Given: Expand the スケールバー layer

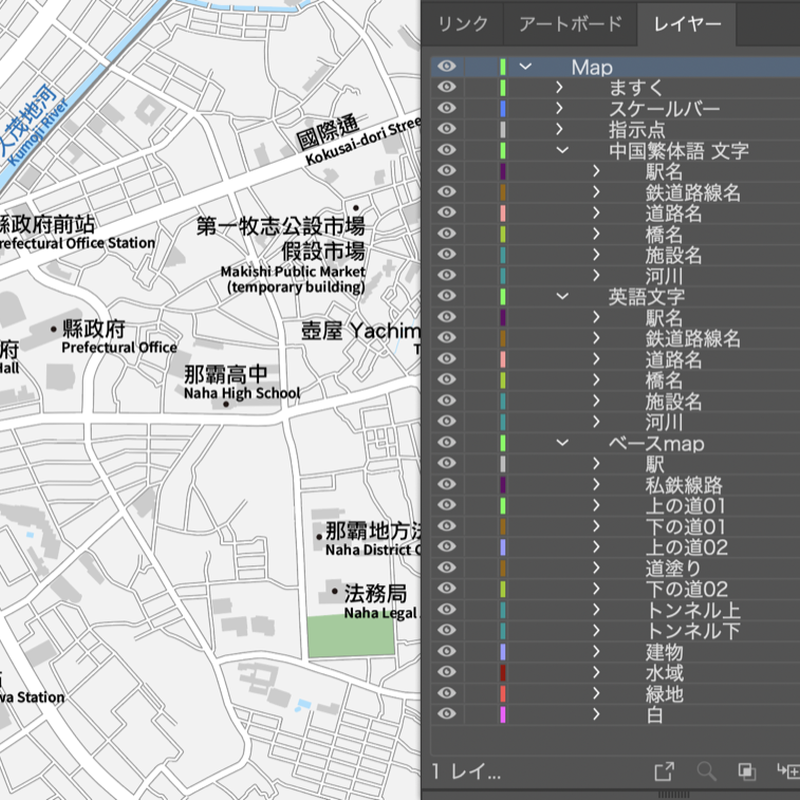Looking at the screenshot, I should point(561,109).
